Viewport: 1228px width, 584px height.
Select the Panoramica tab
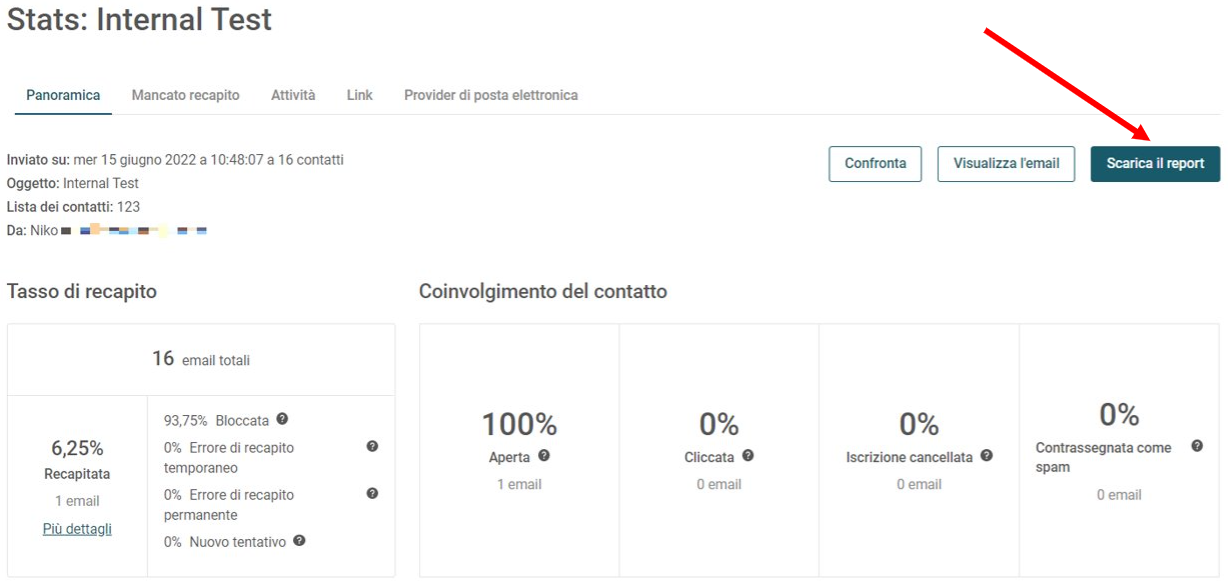[x=63, y=95]
